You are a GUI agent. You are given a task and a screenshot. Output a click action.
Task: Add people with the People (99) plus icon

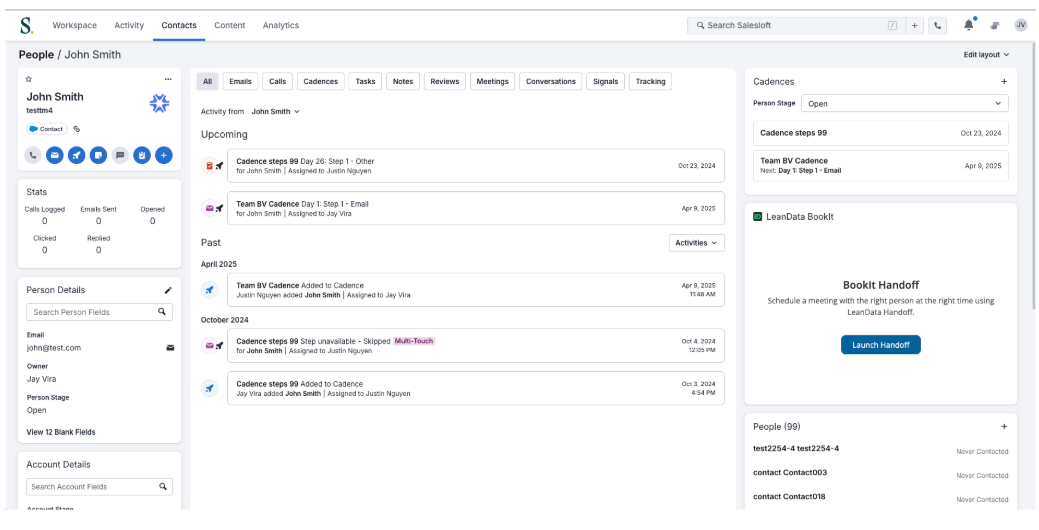1004,427
